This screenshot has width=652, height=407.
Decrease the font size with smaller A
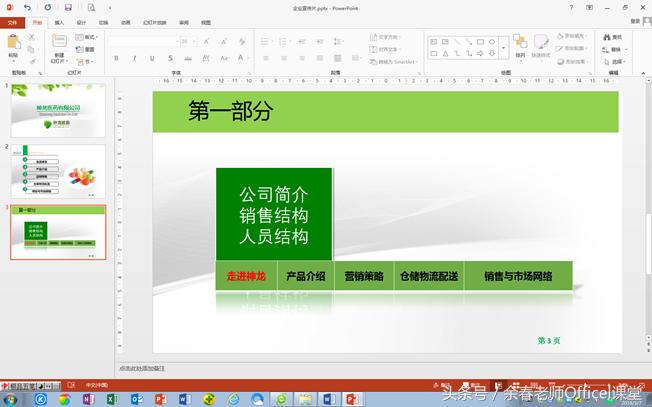[224, 42]
